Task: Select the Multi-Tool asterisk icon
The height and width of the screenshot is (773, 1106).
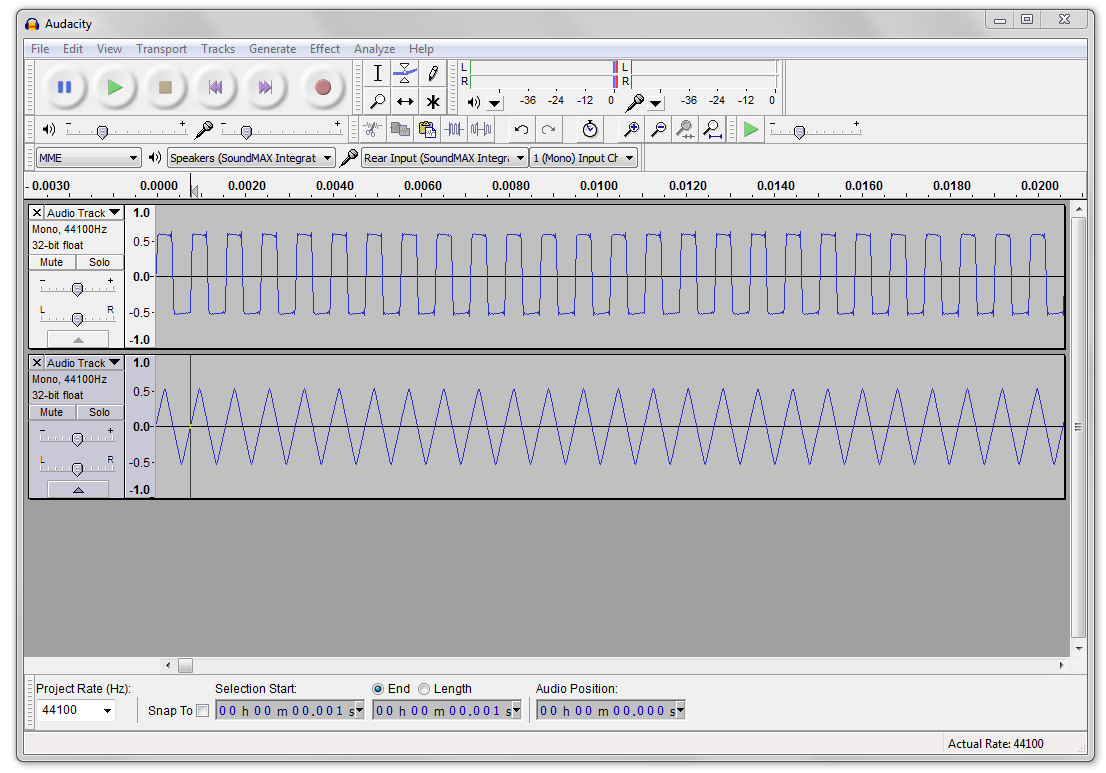Action: [433, 101]
